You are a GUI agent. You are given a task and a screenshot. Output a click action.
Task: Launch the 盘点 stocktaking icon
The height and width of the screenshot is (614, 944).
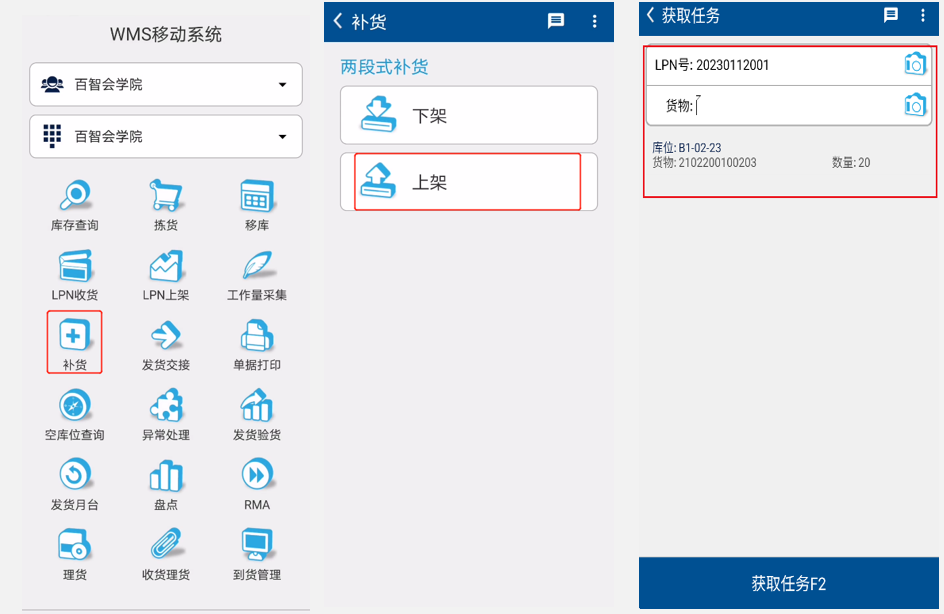[x=165, y=476]
